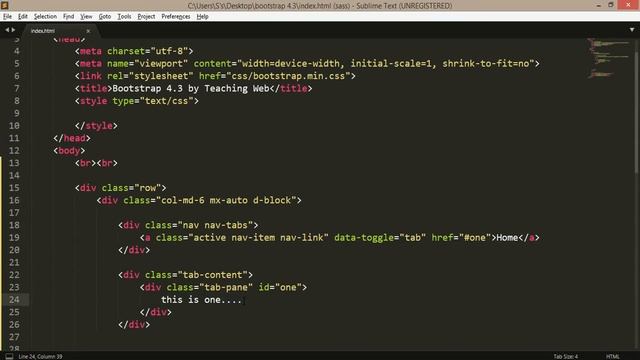This screenshot has width=640, height=360.
Task: Open the Tools menu
Action: pyautogui.click(x=124, y=16)
